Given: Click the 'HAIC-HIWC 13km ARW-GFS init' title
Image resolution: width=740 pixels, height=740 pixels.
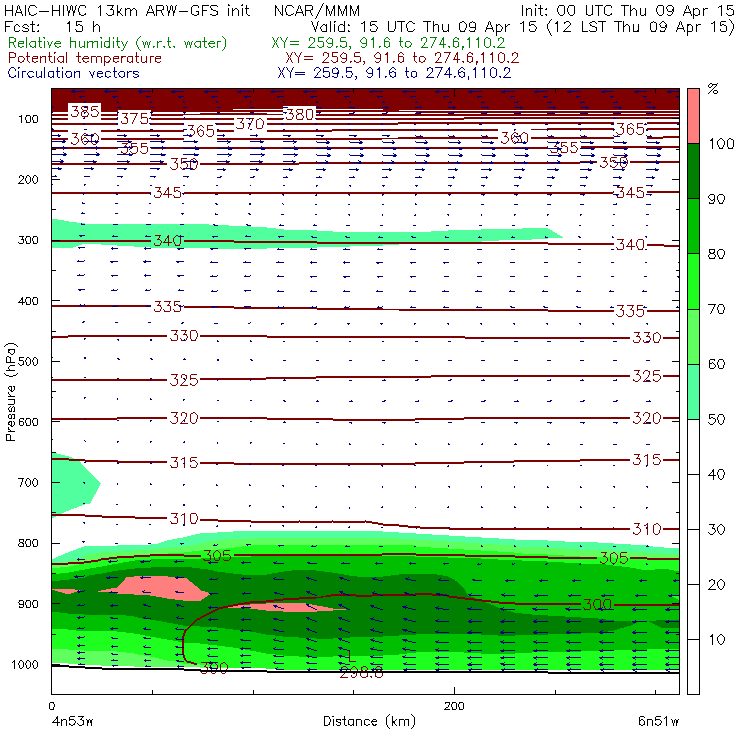Looking at the screenshot, I should pyautogui.click(x=127, y=10).
